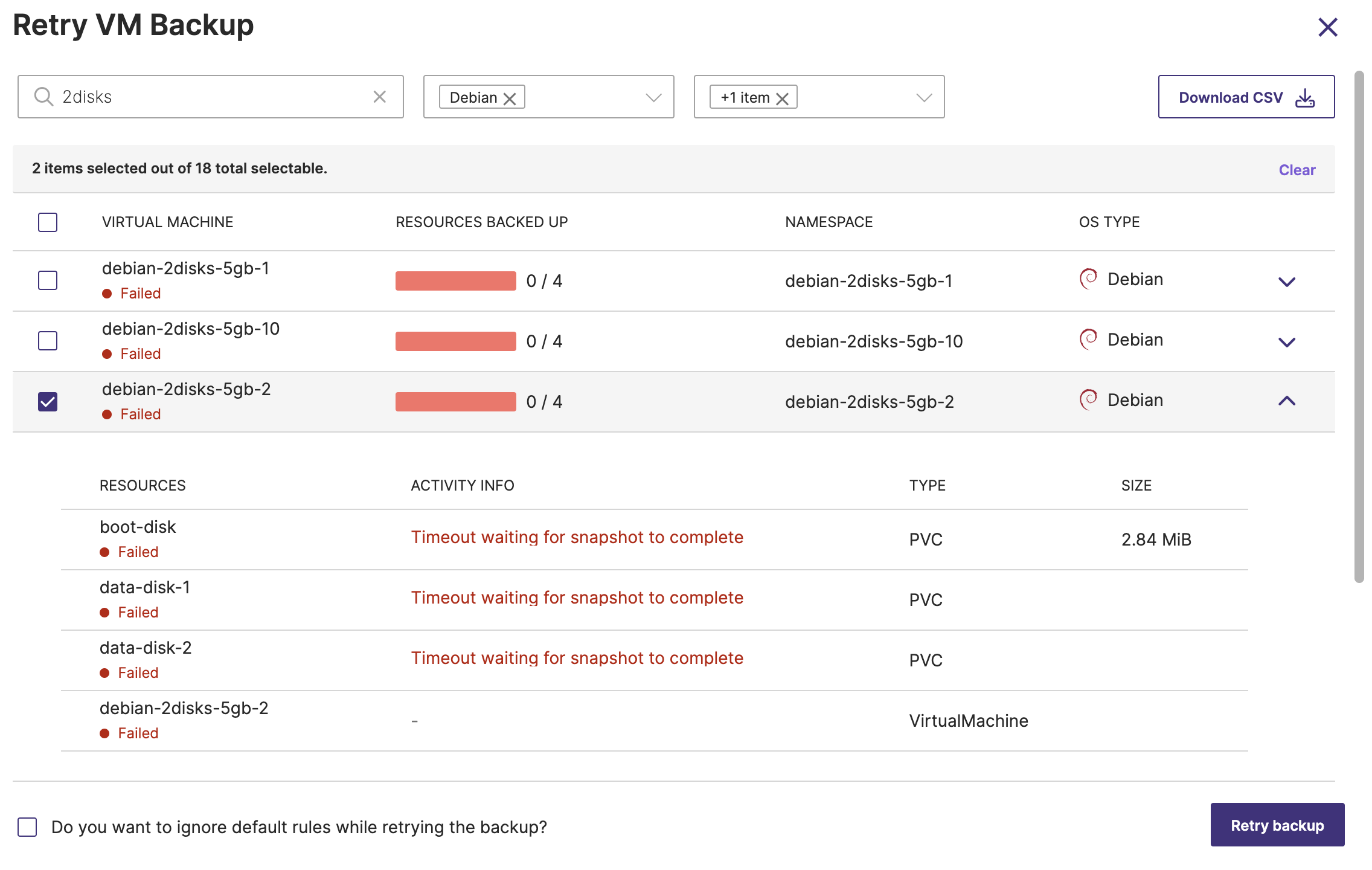Image resolution: width=1372 pixels, height=870 pixels.
Task: Clear the 2disks search text
Action: pos(379,97)
